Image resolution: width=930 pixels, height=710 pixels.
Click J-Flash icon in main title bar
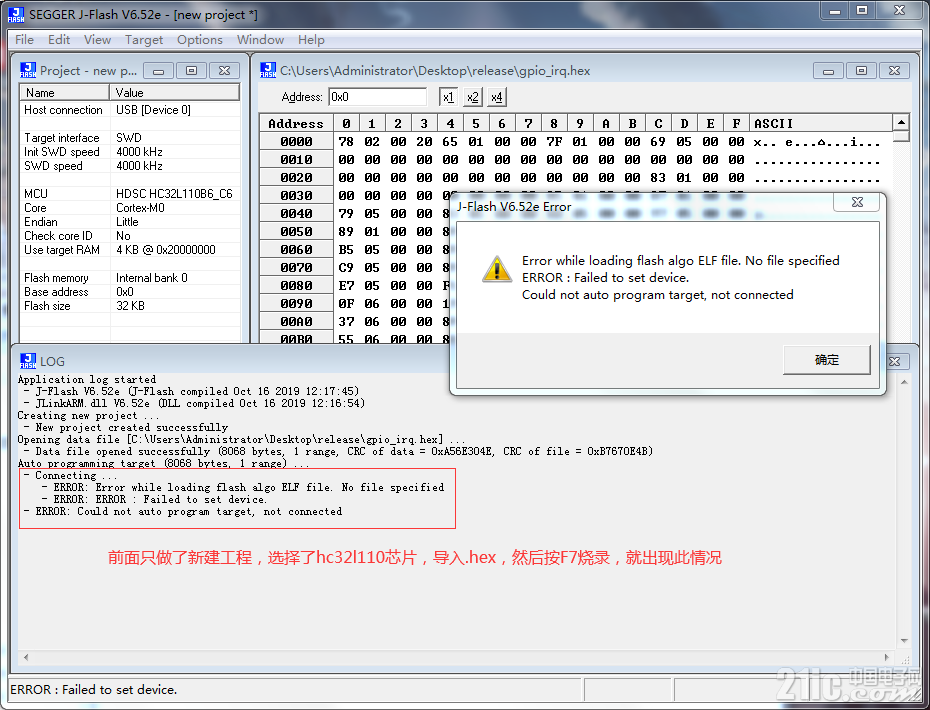tap(16, 15)
